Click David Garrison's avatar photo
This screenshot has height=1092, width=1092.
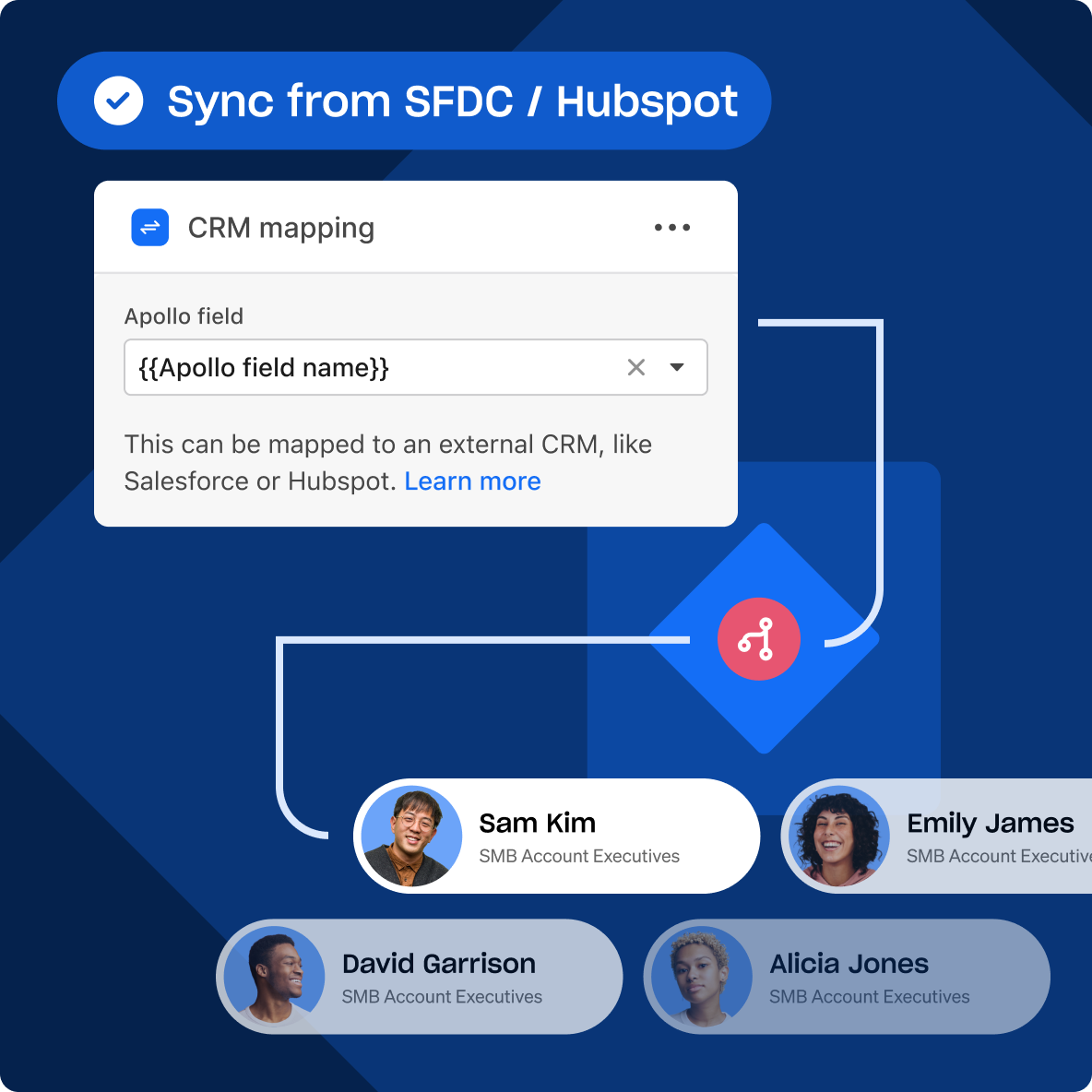point(274,977)
